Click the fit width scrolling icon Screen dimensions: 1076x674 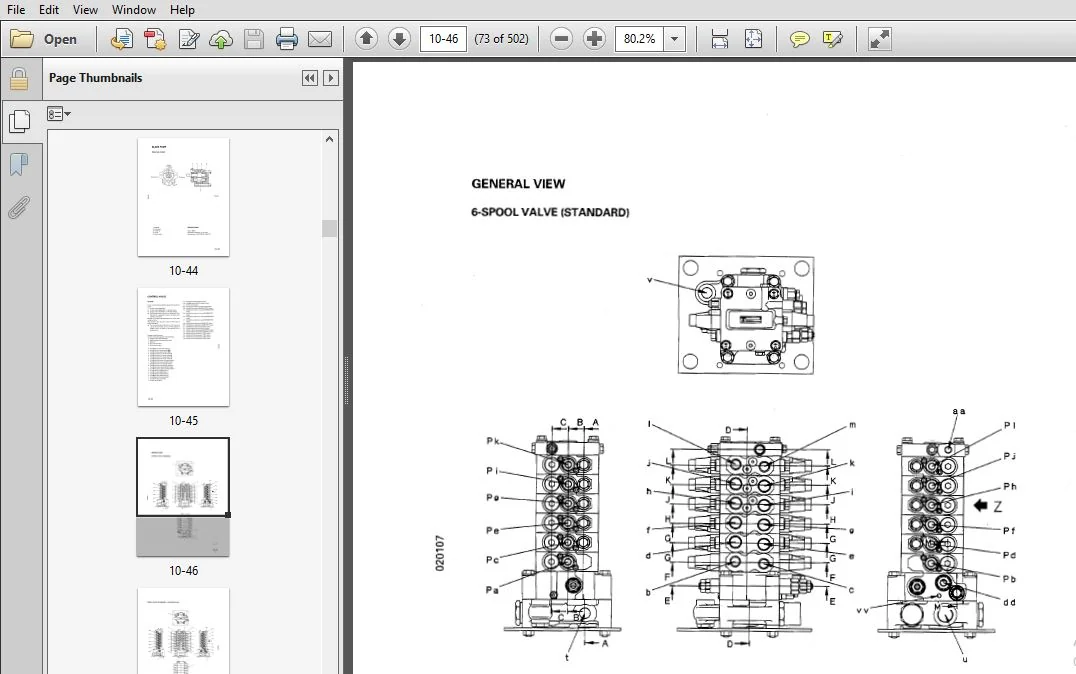tap(720, 39)
